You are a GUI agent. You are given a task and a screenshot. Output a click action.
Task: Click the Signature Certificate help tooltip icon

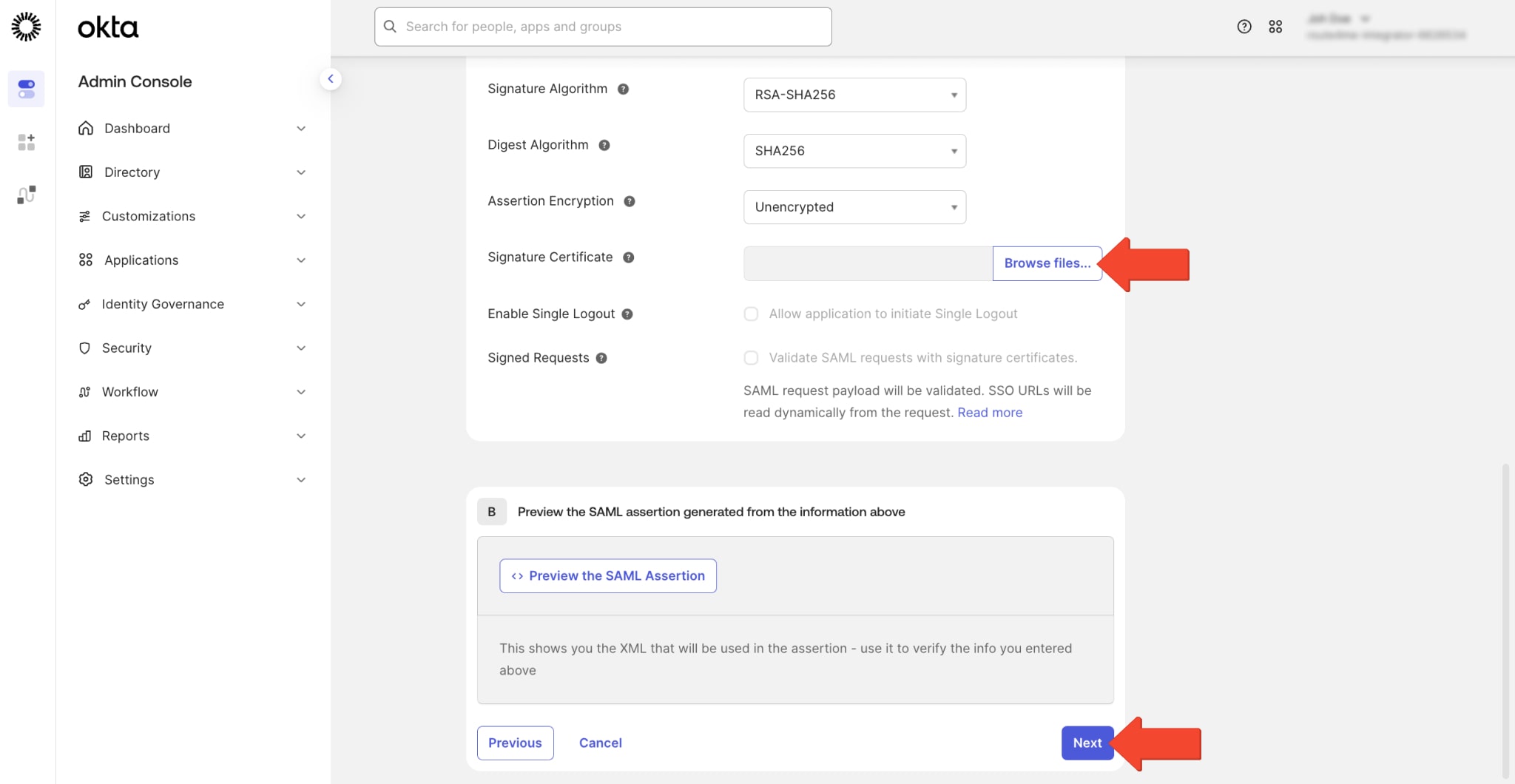(x=628, y=257)
